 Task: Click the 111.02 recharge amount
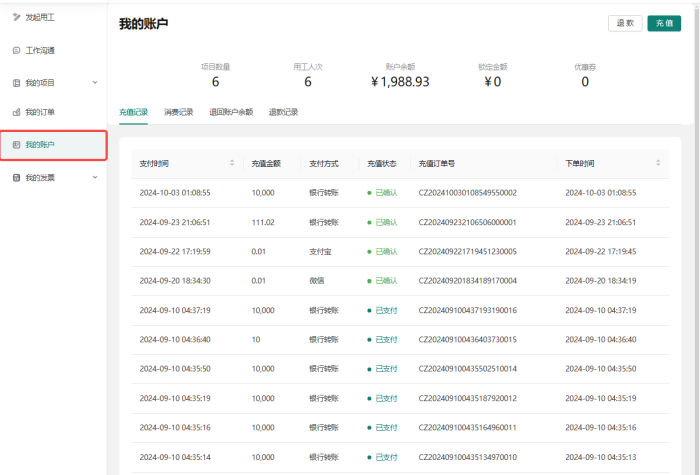coord(263,222)
